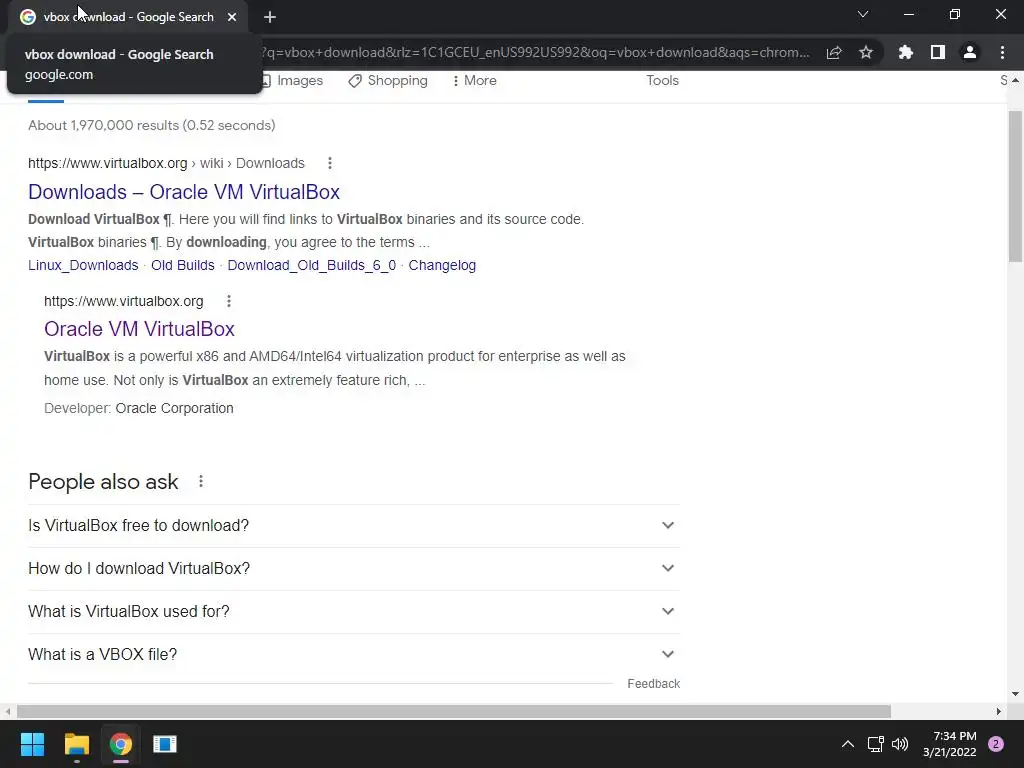
Task: Open the Windows Start menu
Action: [x=32, y=744]
